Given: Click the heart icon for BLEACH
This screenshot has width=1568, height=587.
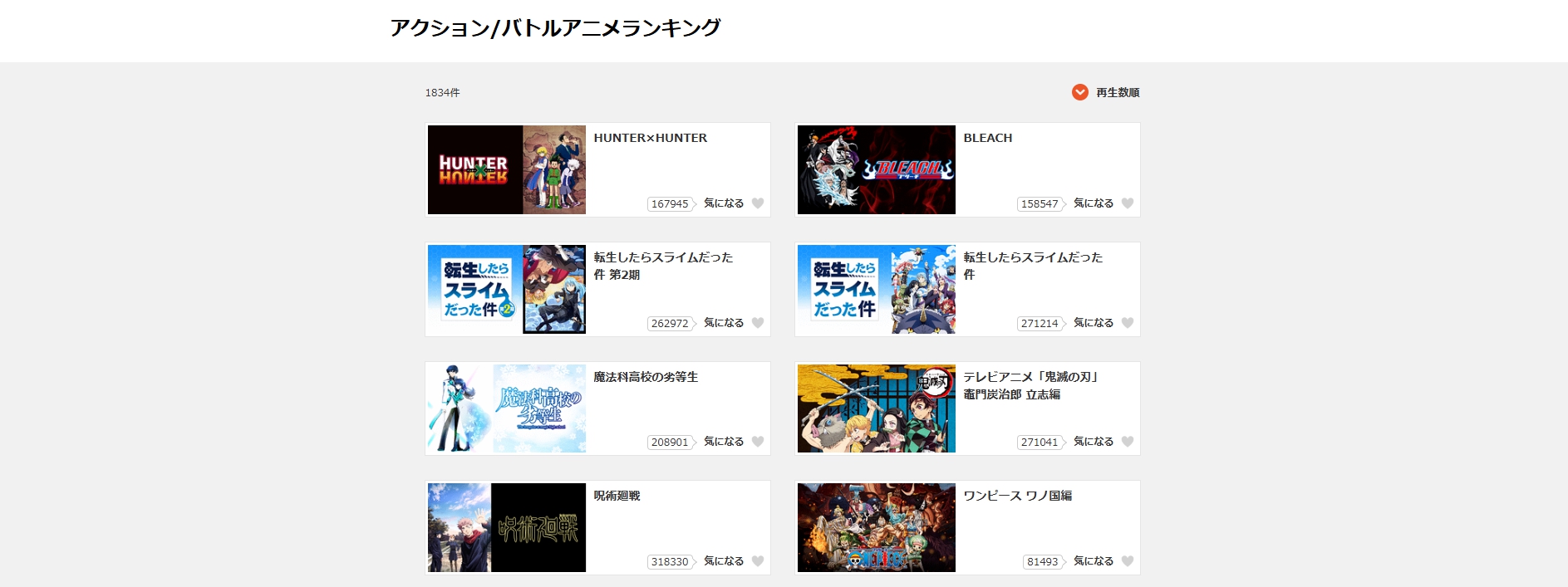Looking at the screenshot, I should click(1128, 203).
